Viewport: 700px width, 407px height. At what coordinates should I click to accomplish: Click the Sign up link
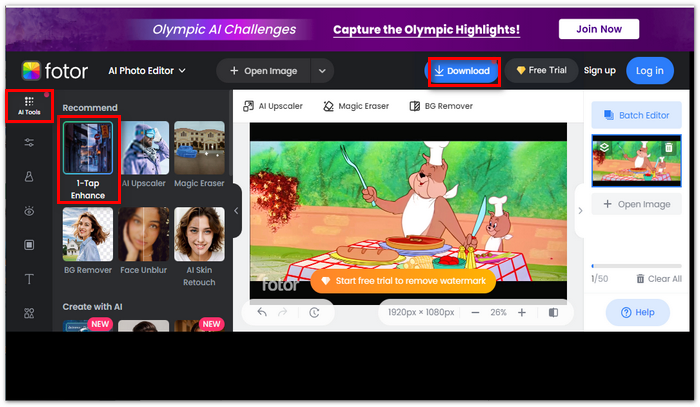pyautogui.click(x=600, y=71)
